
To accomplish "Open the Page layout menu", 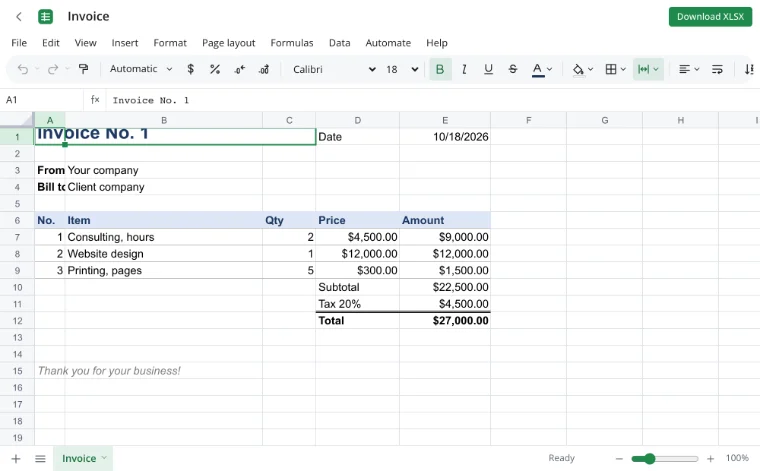I will click(228, 43).
